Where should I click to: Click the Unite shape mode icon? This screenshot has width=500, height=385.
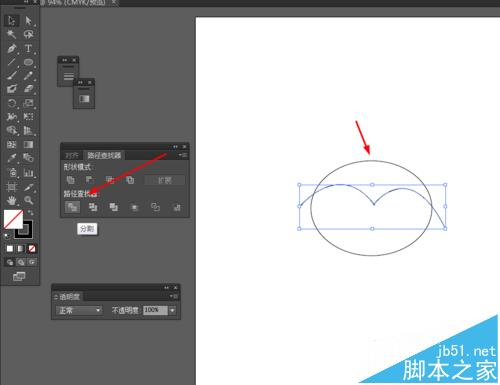[70, 180]
